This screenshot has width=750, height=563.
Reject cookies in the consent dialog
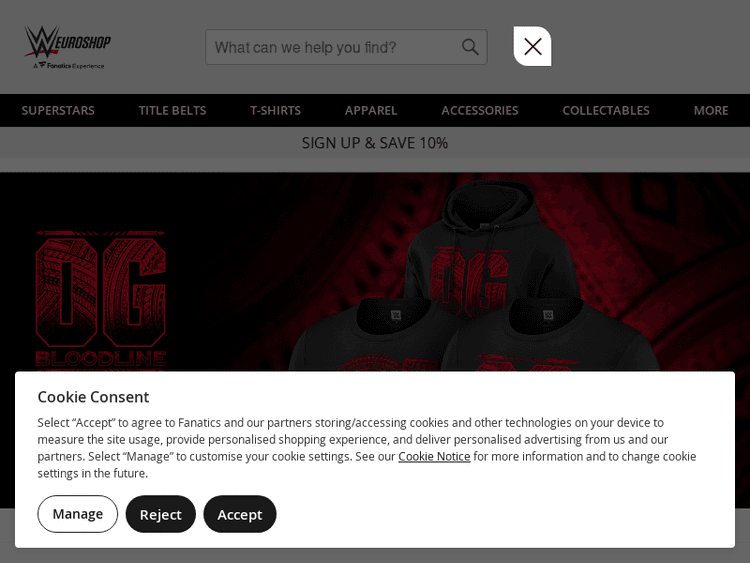161,514
